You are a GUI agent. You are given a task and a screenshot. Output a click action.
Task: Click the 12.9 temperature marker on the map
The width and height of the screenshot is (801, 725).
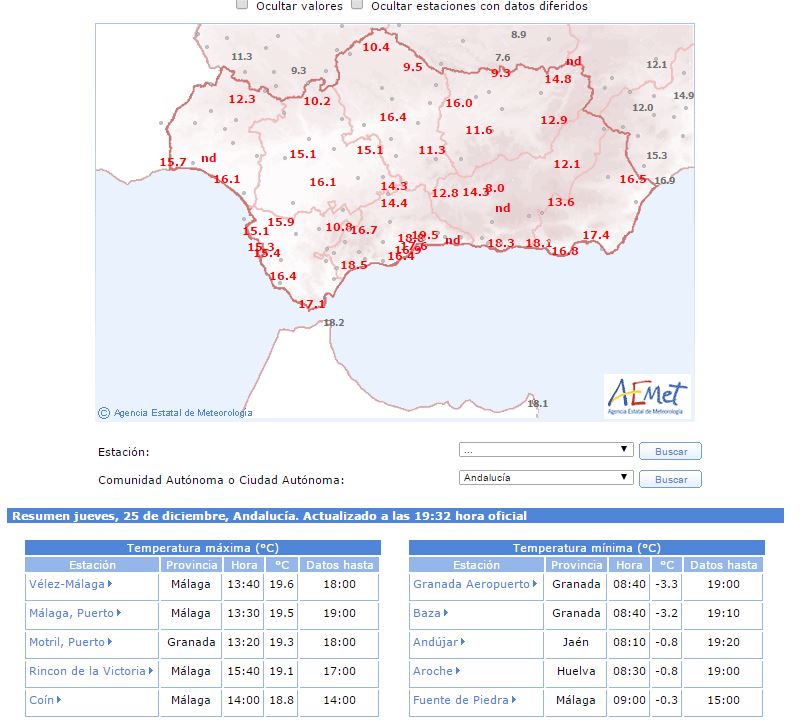554,120
